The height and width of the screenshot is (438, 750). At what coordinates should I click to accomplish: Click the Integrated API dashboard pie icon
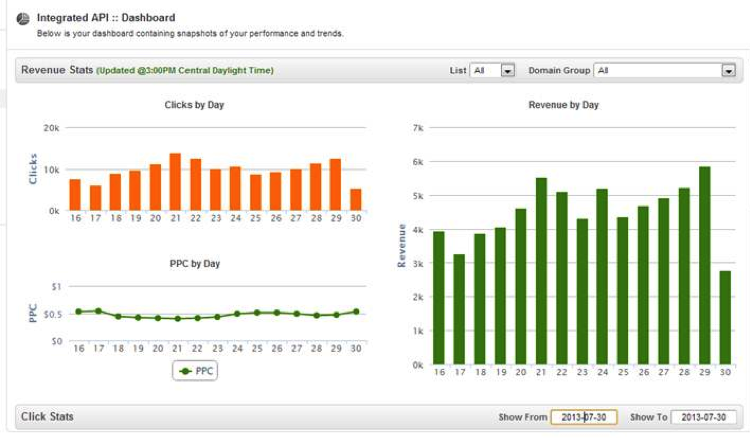click(x=22, y=20)
